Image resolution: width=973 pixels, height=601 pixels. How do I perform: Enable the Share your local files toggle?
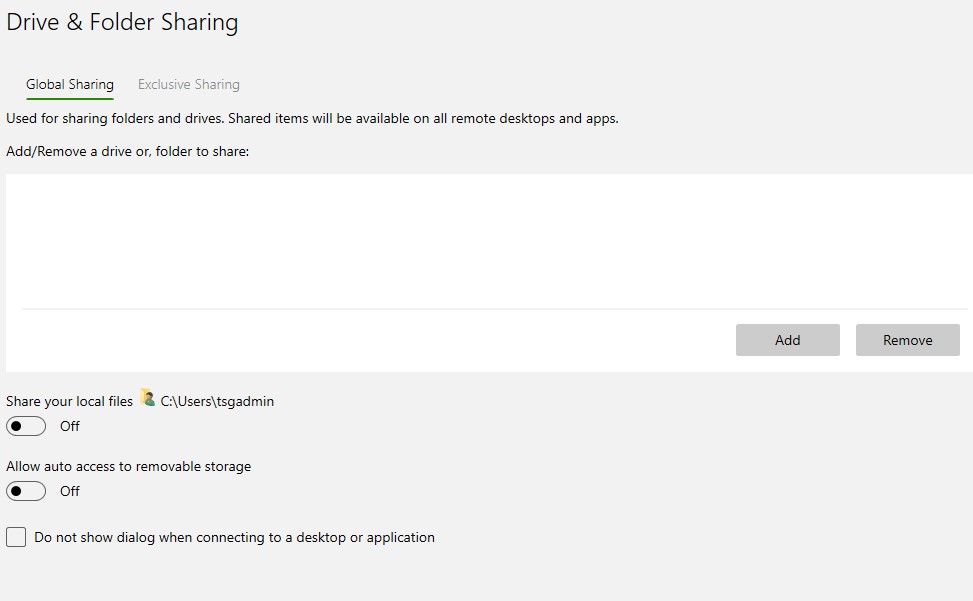tap(26, 427)
